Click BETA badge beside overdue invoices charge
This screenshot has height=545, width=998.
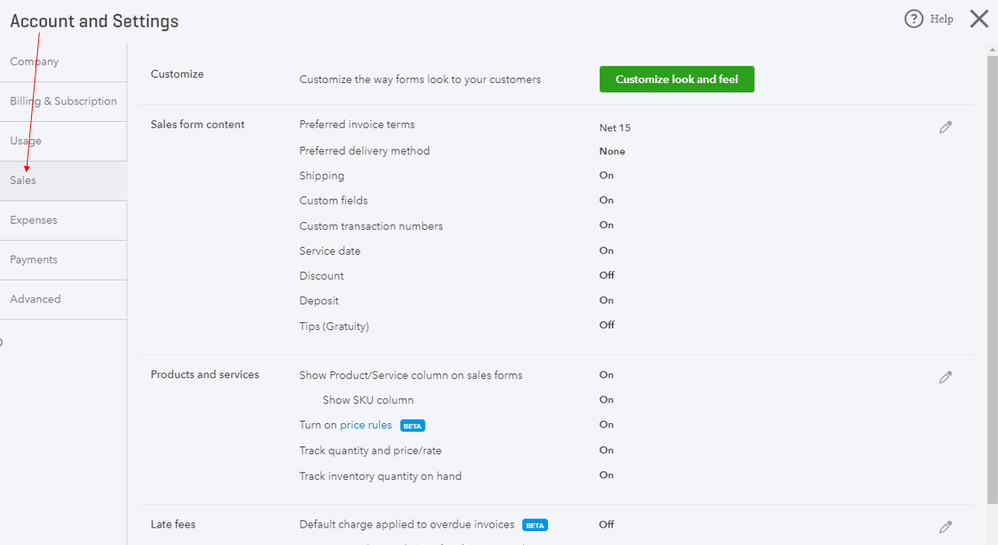[535, 525]
